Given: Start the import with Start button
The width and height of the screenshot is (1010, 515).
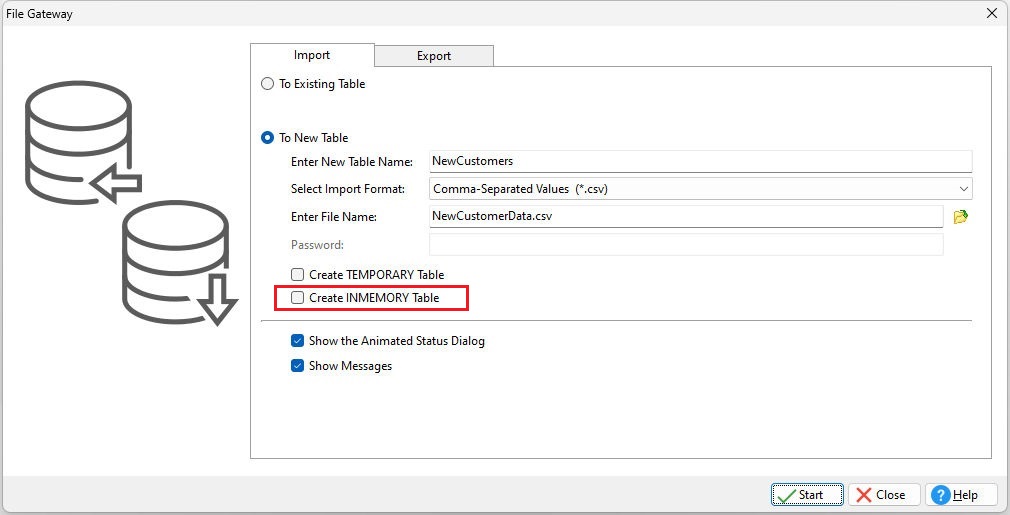Looking at the screenshot, I should [807, 495].
